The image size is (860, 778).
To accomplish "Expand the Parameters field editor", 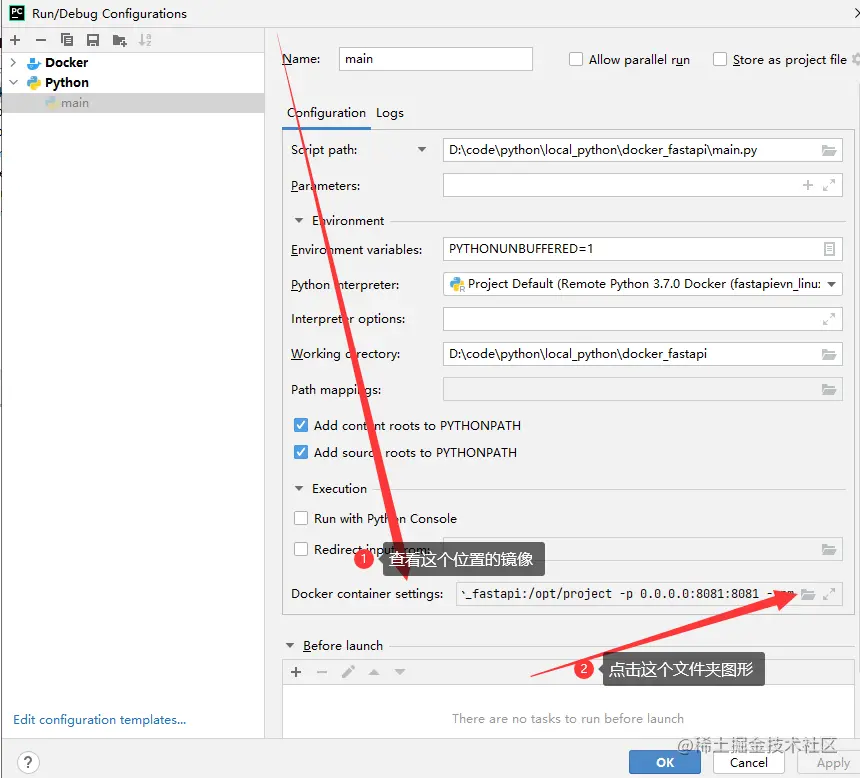I will point(829,185).
